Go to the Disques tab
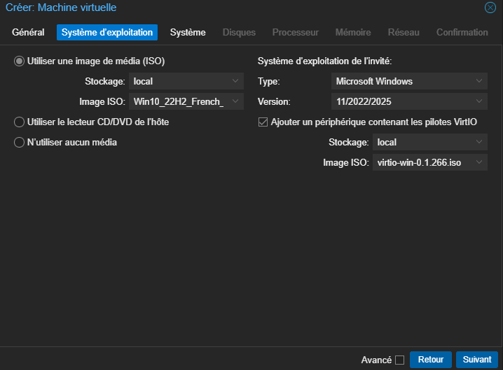This screenshot has width=503, height=370. (239, 32)
